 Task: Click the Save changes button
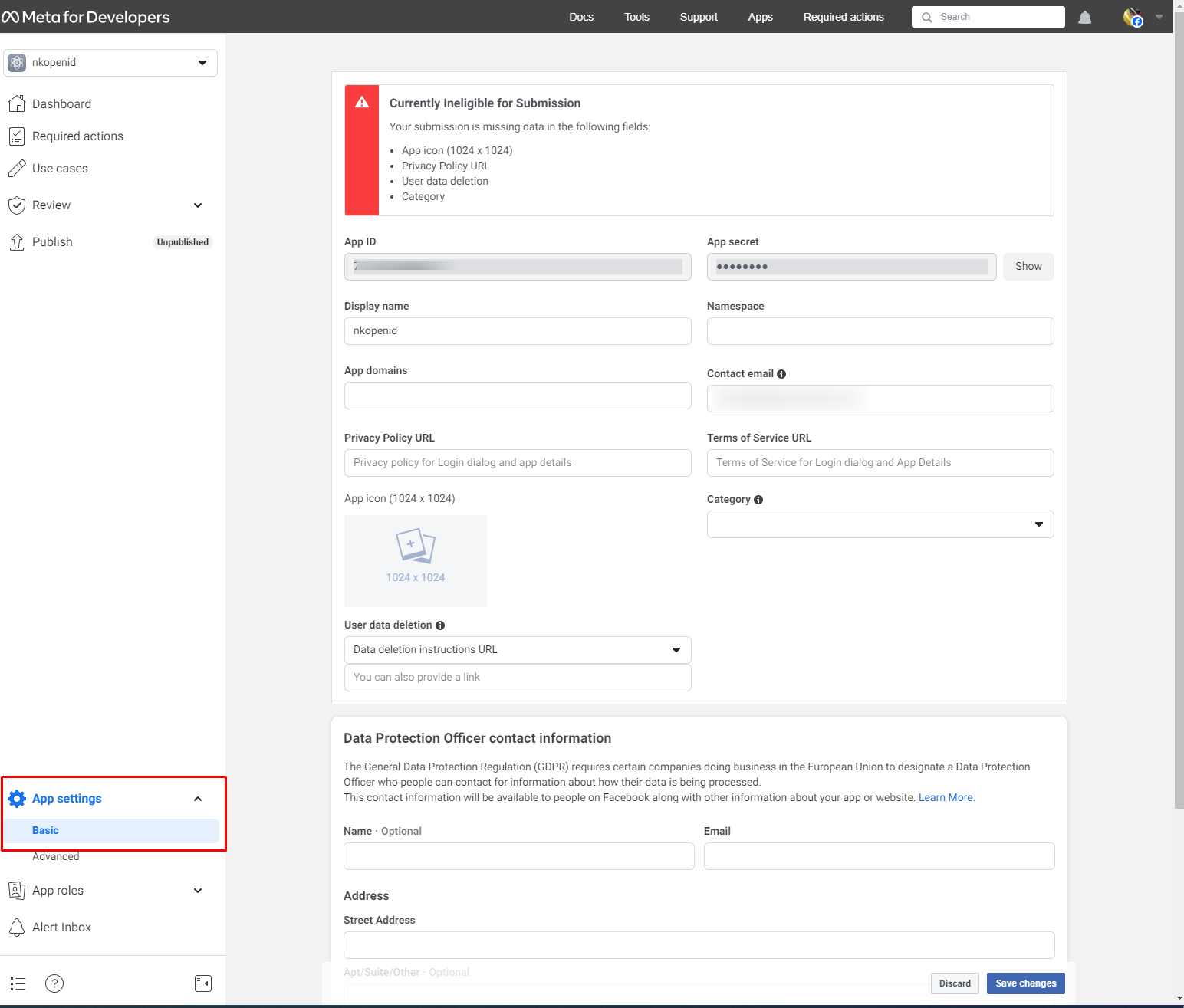point(1025,983)
